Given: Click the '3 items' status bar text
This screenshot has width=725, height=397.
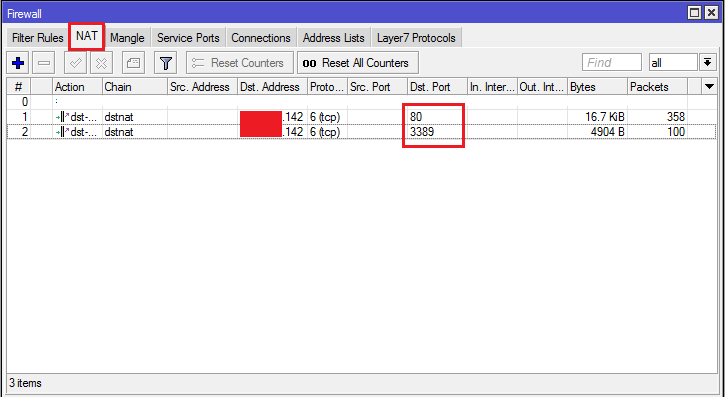Looking at the screenshot, I should [x=25, y=383].
